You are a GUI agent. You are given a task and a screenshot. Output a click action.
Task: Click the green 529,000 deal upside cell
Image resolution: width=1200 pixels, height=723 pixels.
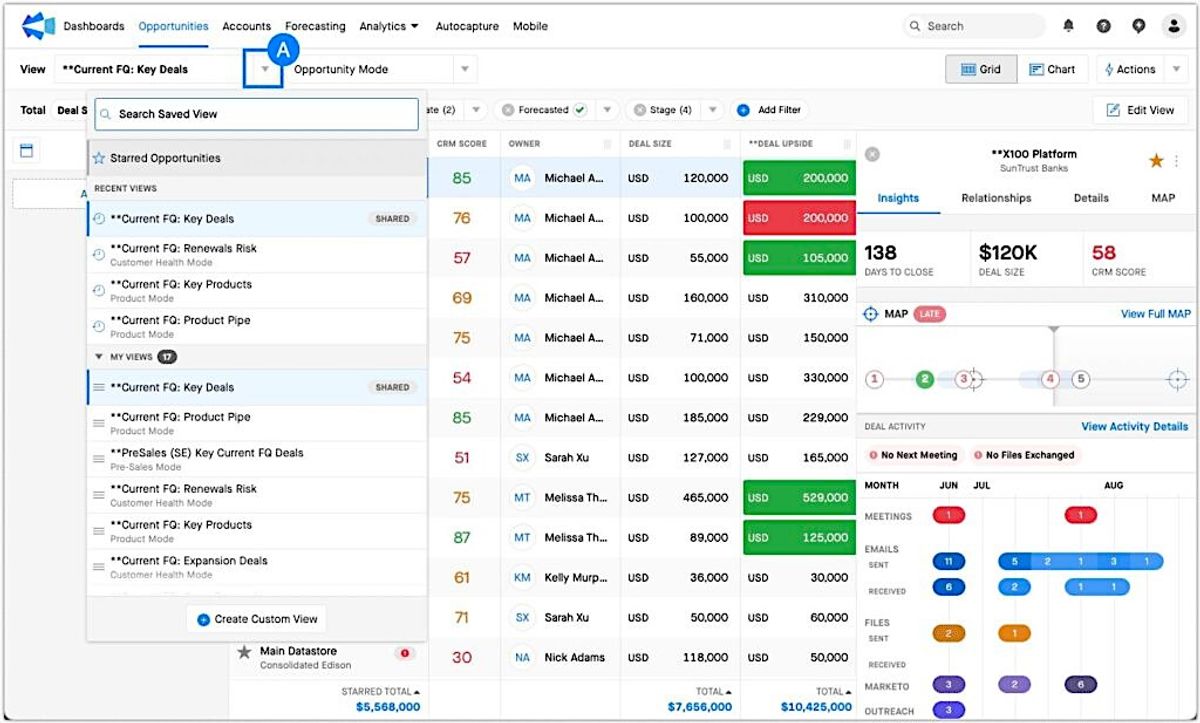point(799,498)
